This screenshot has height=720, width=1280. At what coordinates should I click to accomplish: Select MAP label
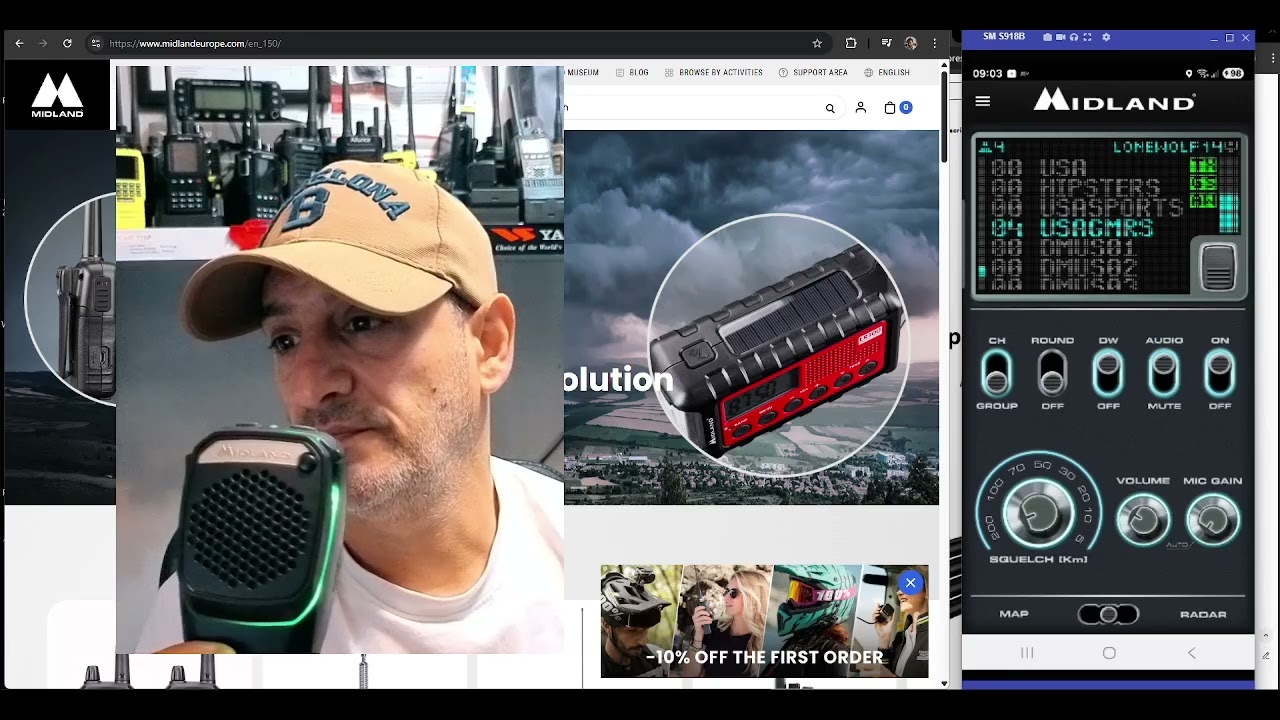[1014, 614]
